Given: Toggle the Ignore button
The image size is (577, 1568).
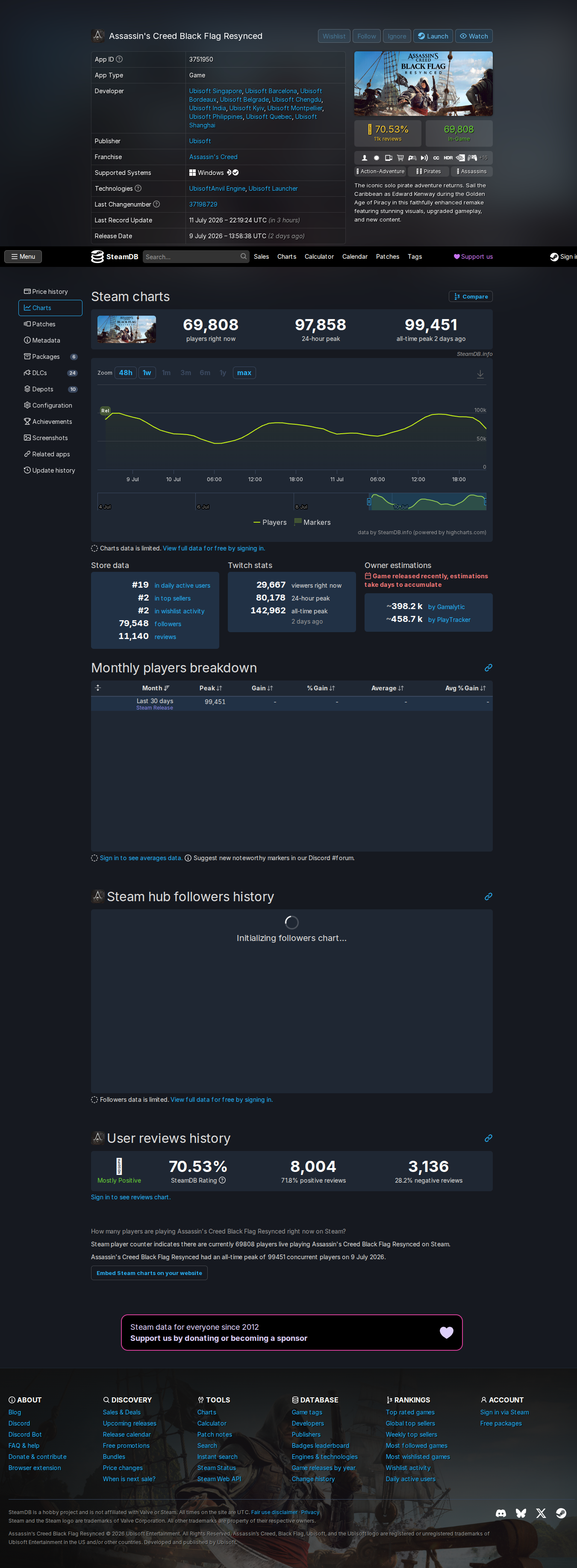Looking at the screenshot, I should pos(397,36).
